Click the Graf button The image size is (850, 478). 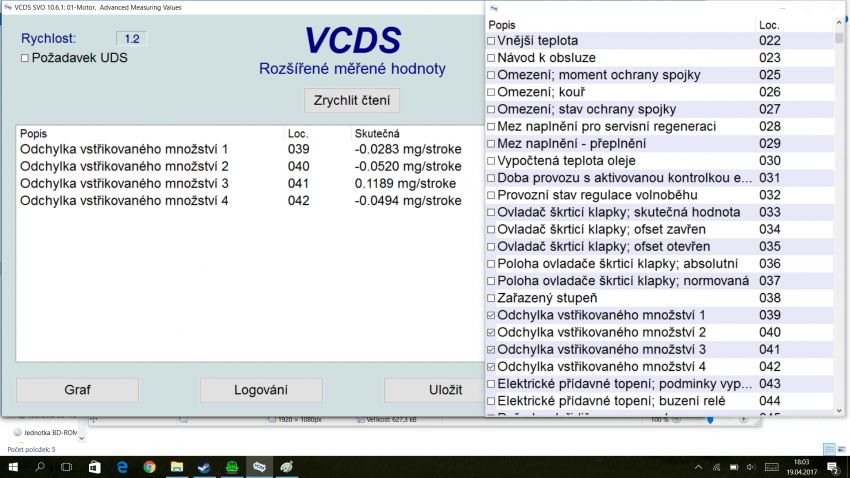pos(77,390)
